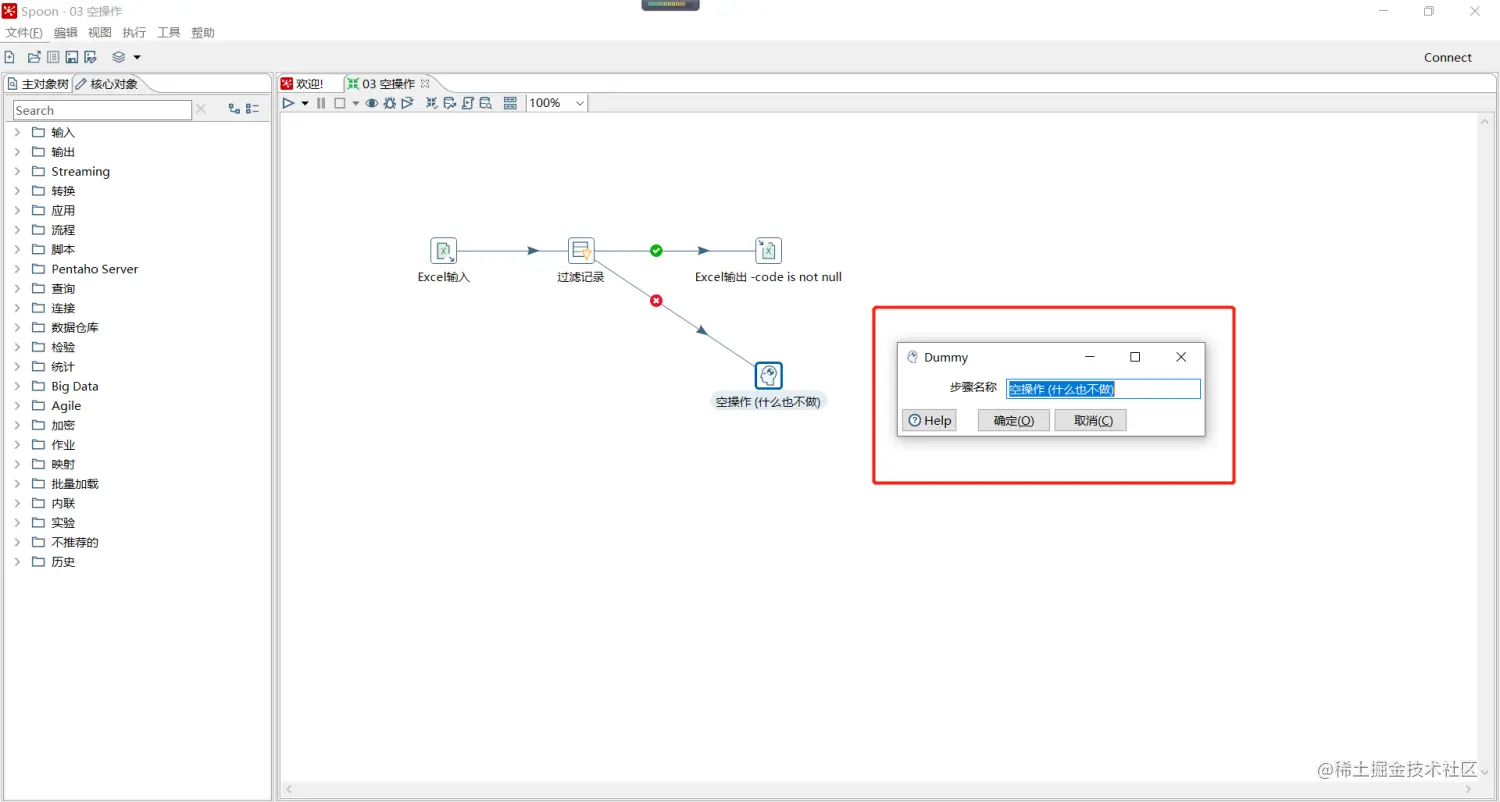Clear the search field with the X
This screenshot has height=802, width=1500.
[x=201, y=109]
